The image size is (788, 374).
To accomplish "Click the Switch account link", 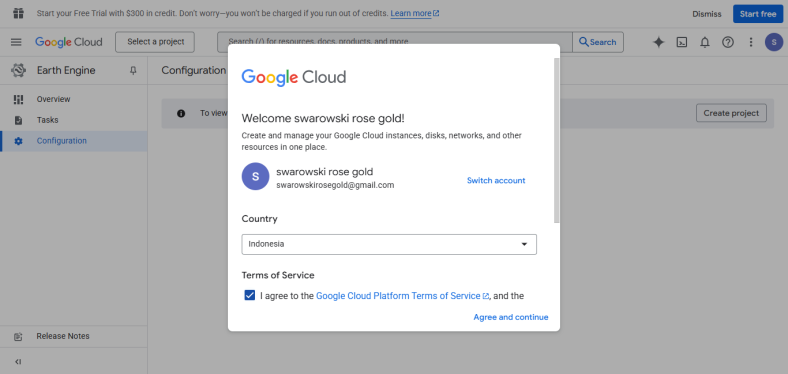I will tap(496, 180).
